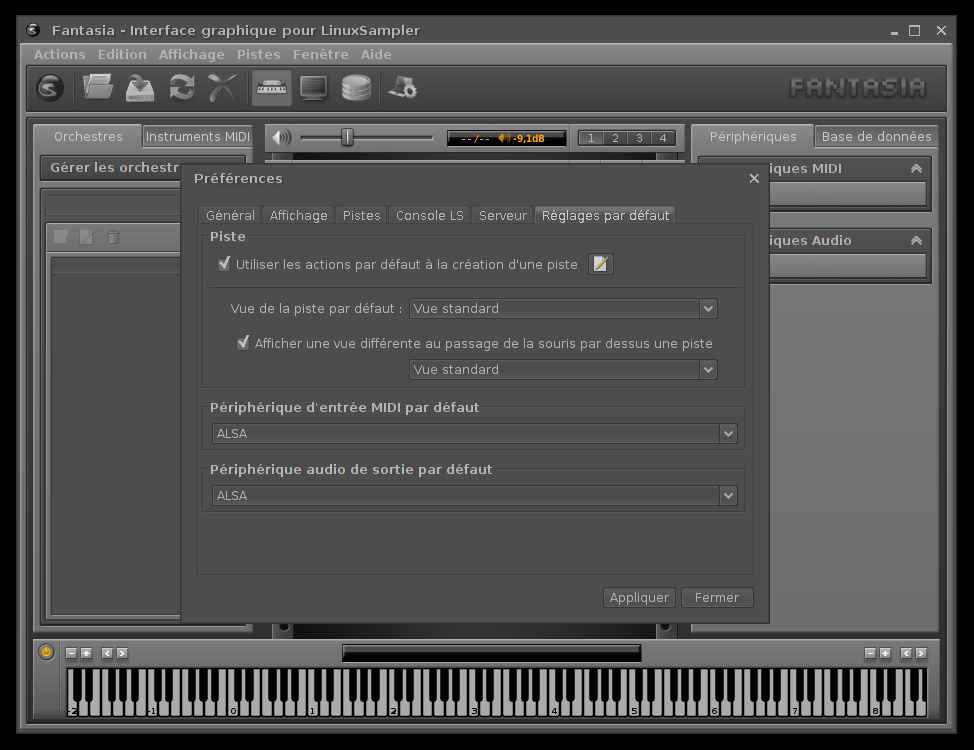Select channel lane button 3

point(639,138)
